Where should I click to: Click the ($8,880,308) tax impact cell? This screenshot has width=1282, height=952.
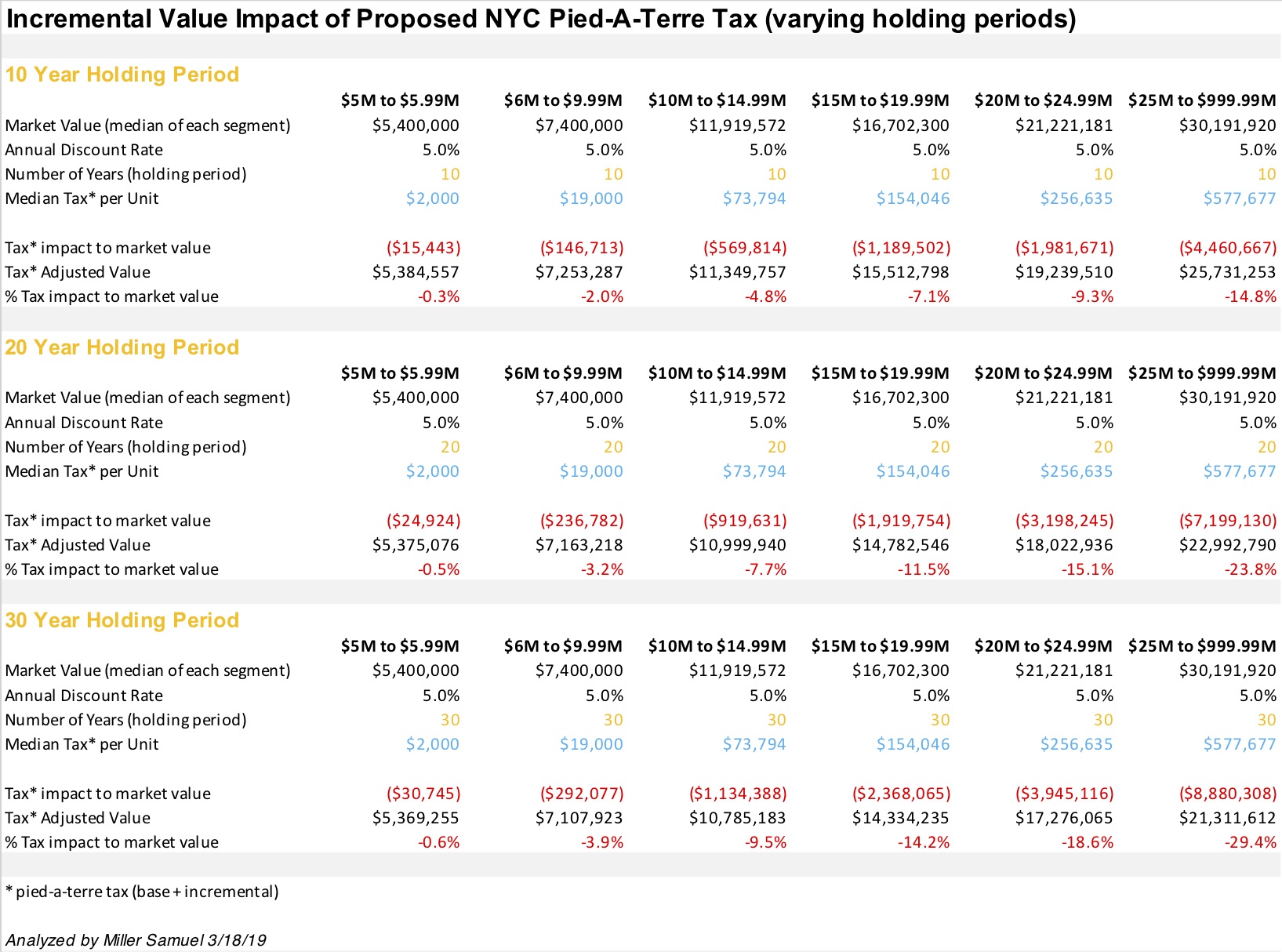point(1228,794)
